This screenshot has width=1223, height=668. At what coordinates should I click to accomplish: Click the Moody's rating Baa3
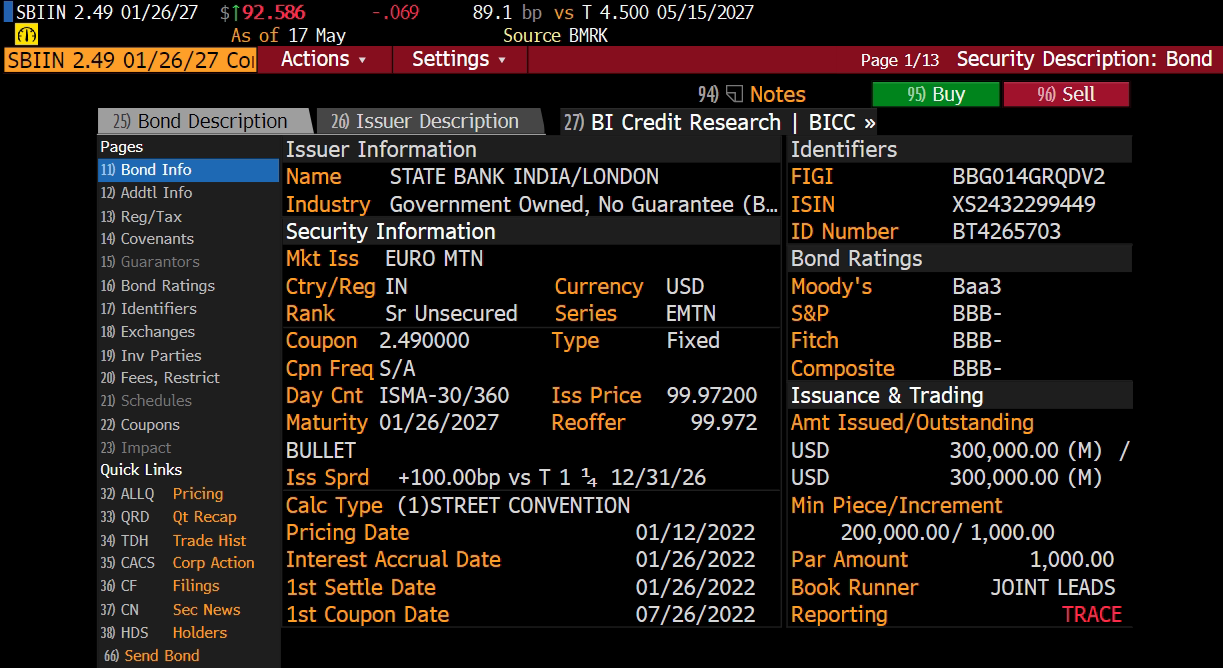click(977, 286)
